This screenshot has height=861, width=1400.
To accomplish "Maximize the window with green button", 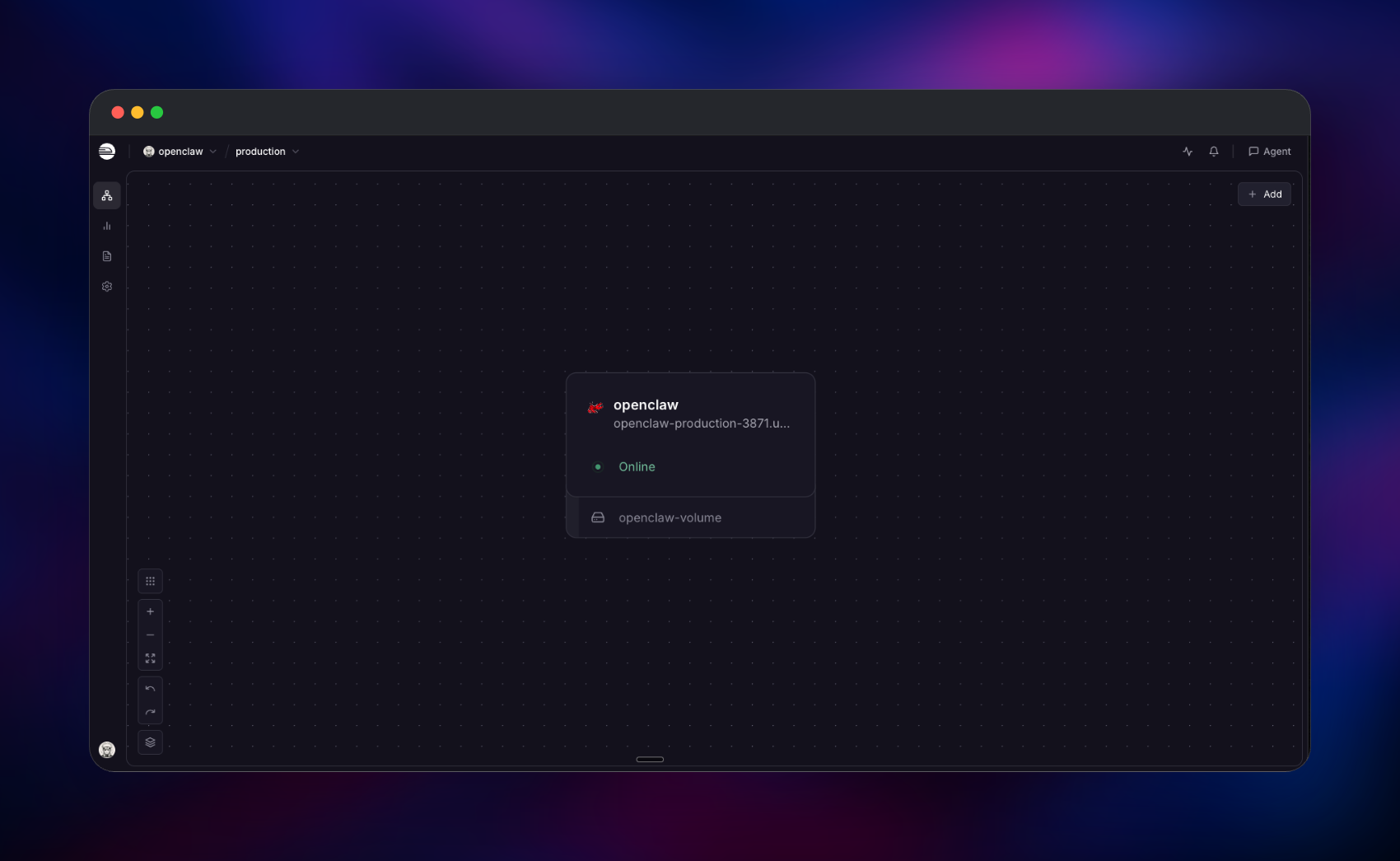I will click(x=157, y=112).
